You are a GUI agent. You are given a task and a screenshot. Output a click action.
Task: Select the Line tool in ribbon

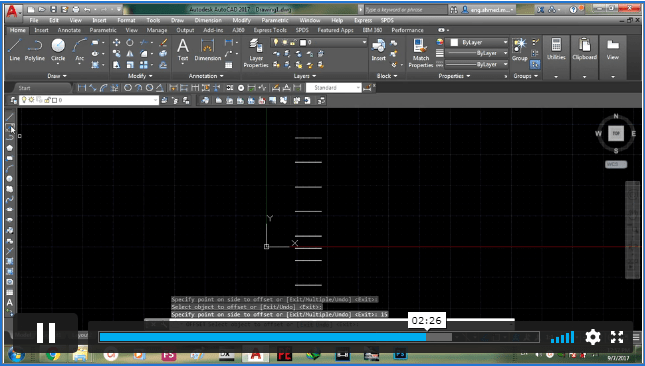tap(14, 49)
